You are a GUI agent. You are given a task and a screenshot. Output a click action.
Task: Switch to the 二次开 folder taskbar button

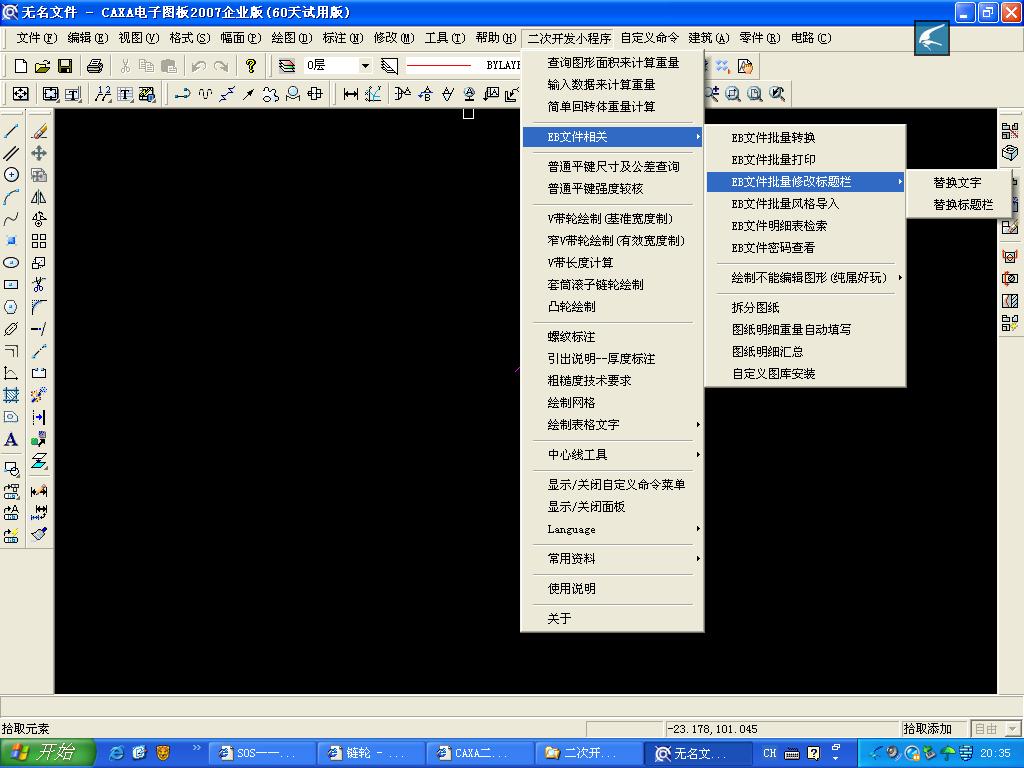(588, 753)
